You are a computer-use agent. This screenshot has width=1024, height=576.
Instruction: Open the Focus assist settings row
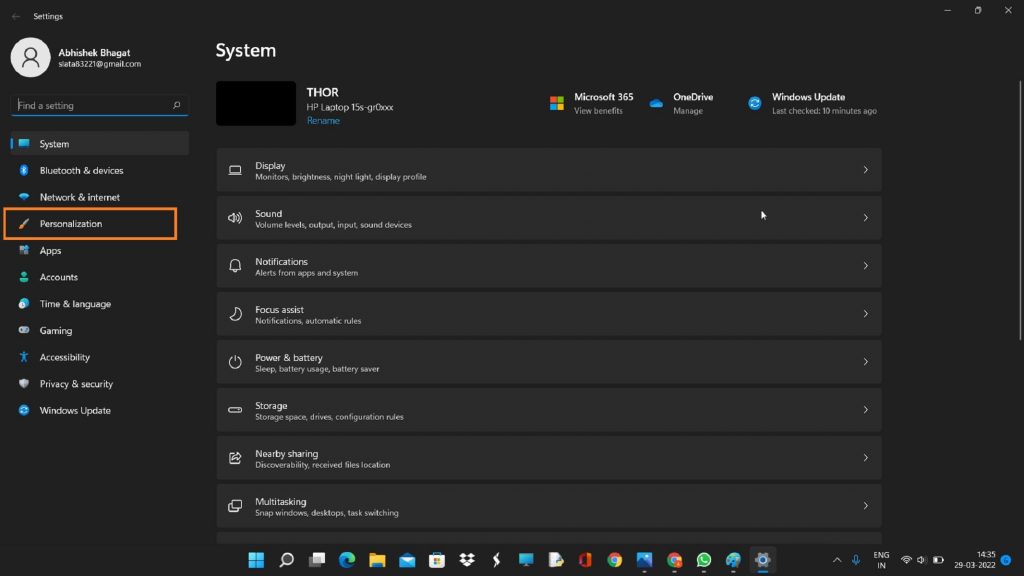tap(548, 314)
